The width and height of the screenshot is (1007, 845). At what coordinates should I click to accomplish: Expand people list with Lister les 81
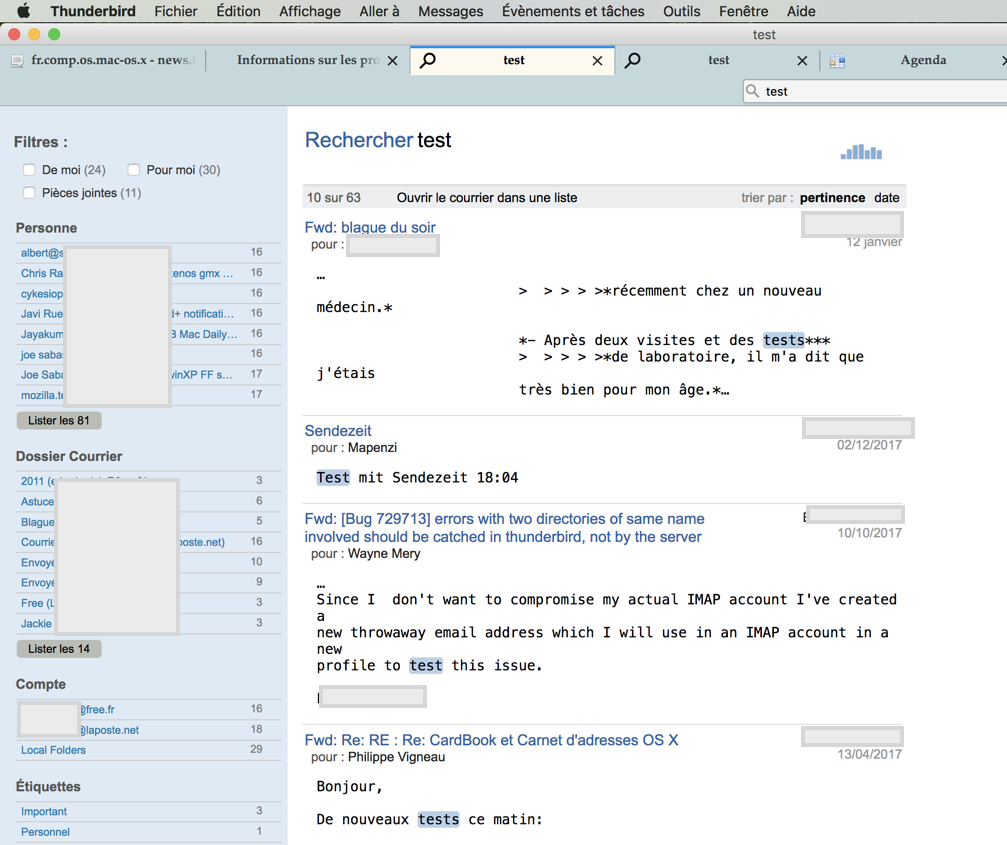pos(59,421)
